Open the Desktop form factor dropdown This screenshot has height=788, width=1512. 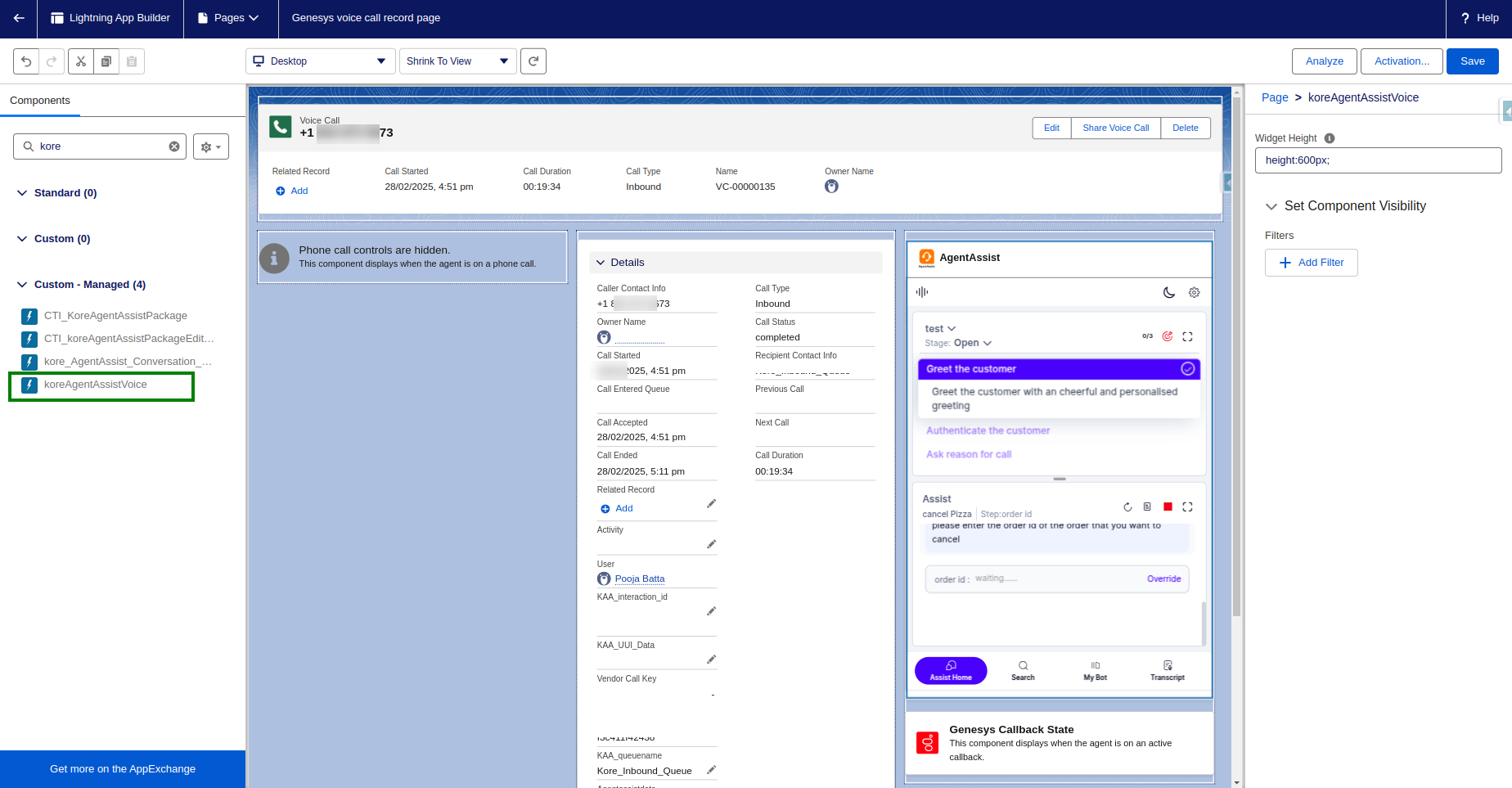(319, 61)
